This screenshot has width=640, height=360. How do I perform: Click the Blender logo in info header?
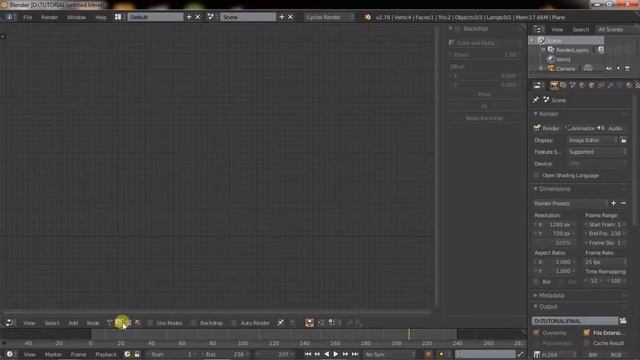pyautogui.click(x=368, y=17)
